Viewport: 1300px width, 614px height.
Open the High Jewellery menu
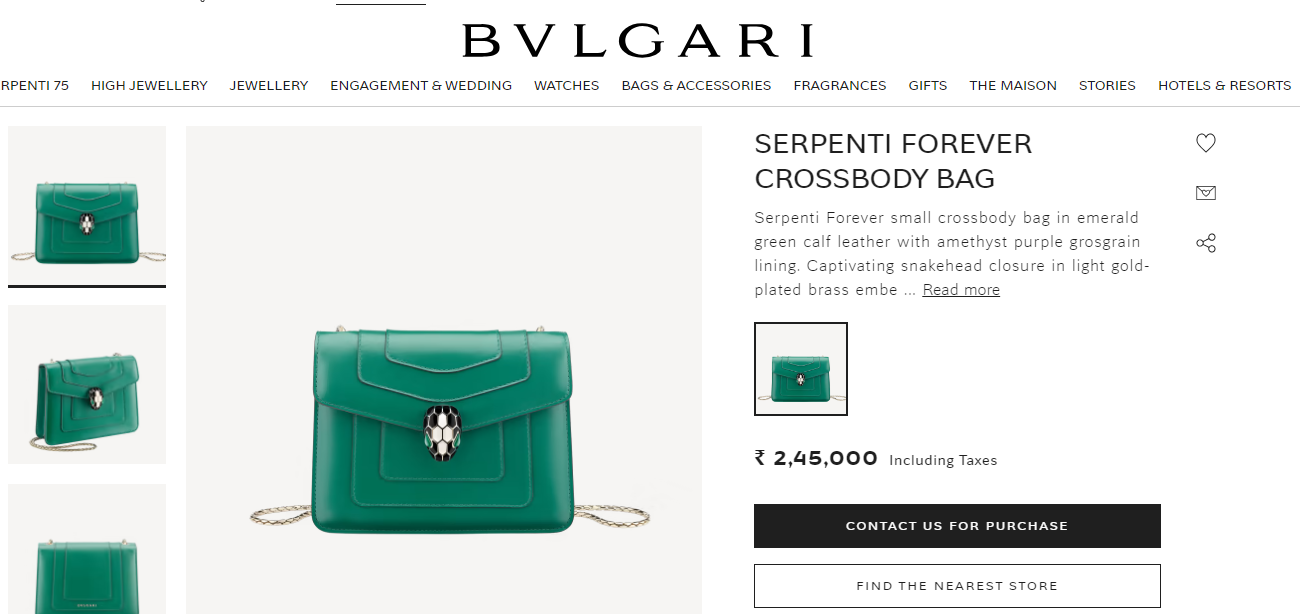point(149,86)
